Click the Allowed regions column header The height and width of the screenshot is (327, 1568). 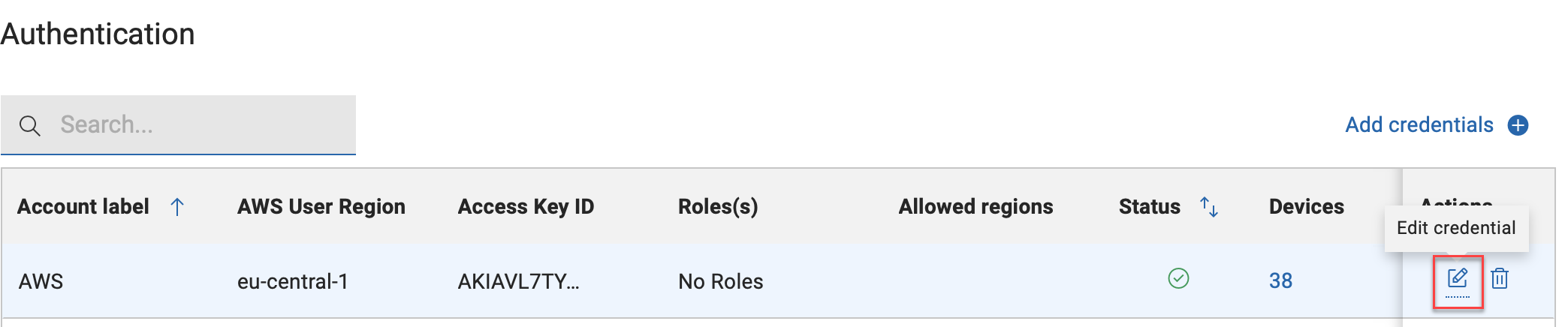pyautogui.click(x=975, y=207)
